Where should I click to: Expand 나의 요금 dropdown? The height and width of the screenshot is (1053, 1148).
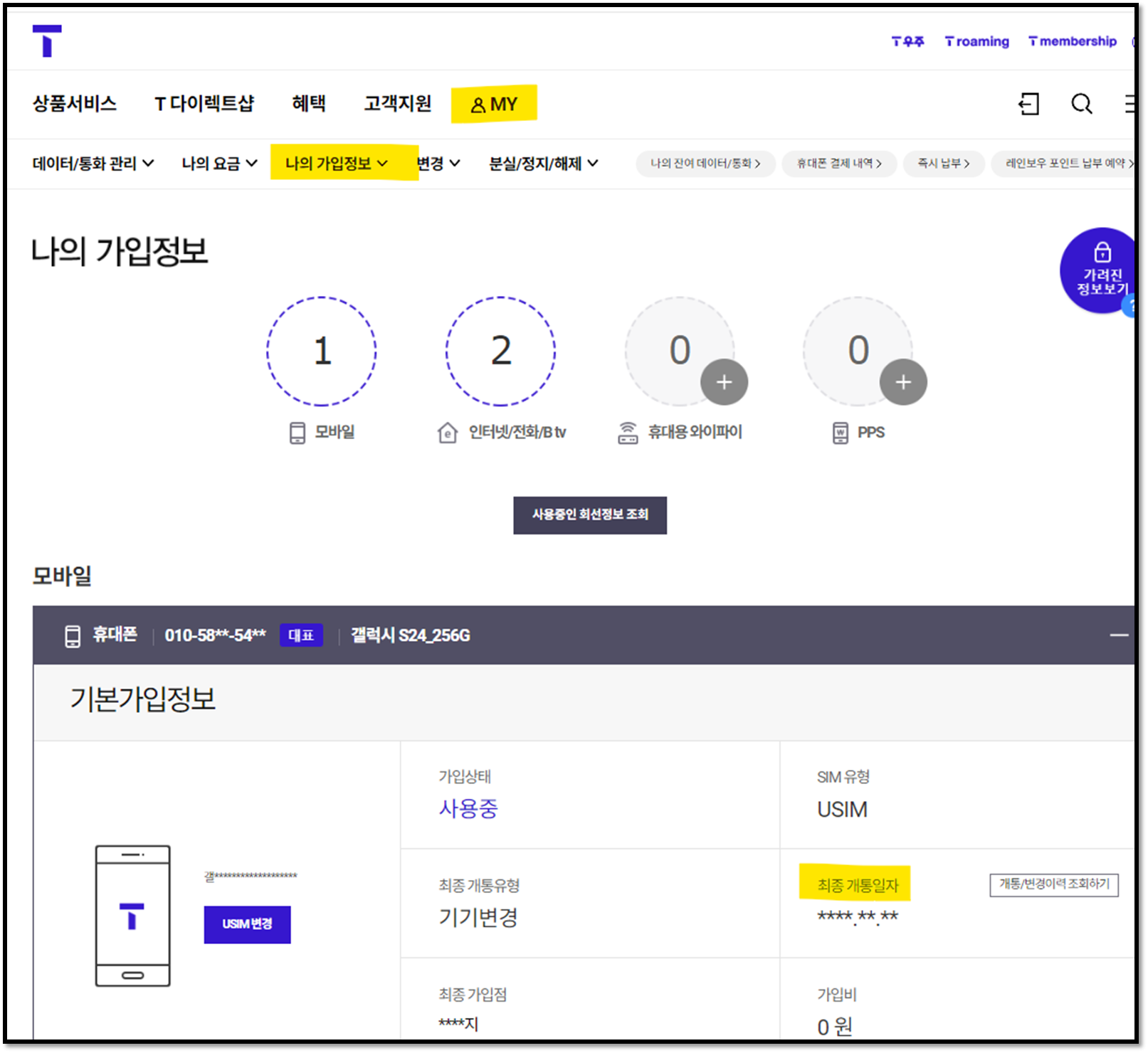click(x=219, y=164)
